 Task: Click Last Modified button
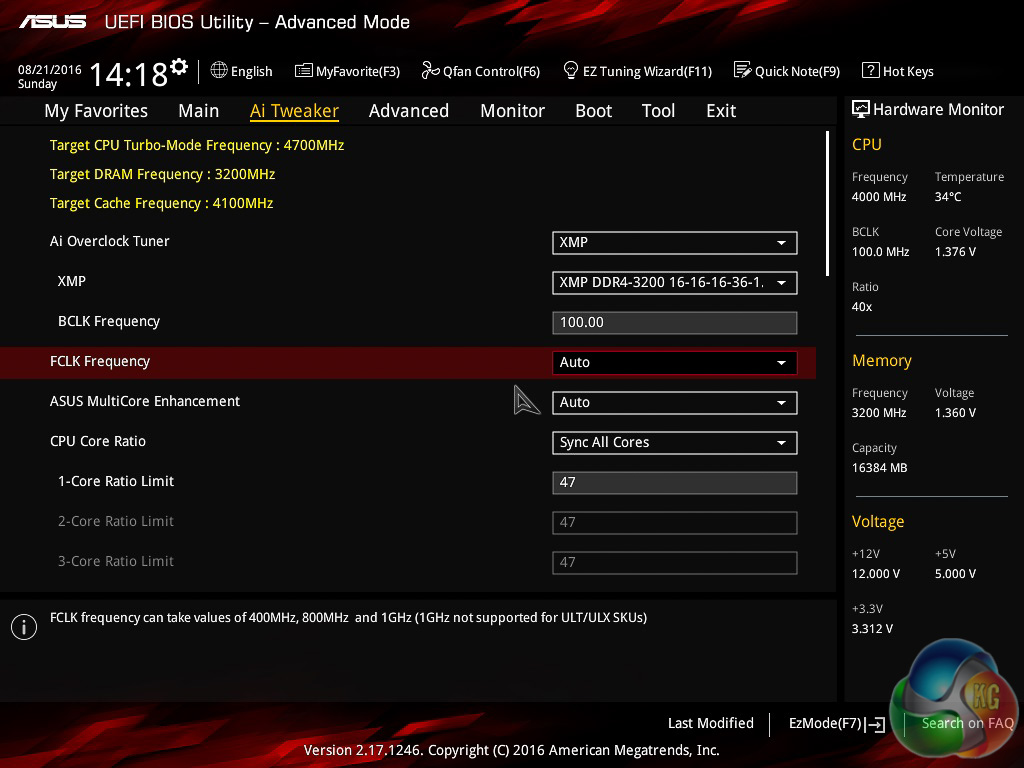[711, 723]
